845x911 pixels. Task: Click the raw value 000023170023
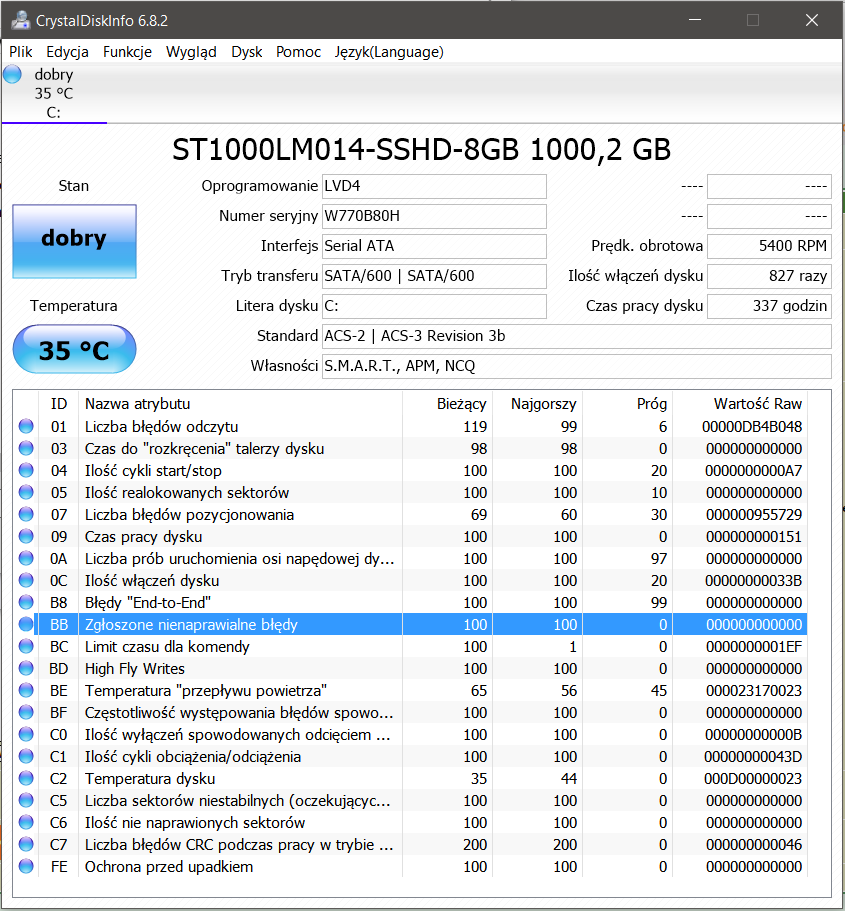pos(754,691)
